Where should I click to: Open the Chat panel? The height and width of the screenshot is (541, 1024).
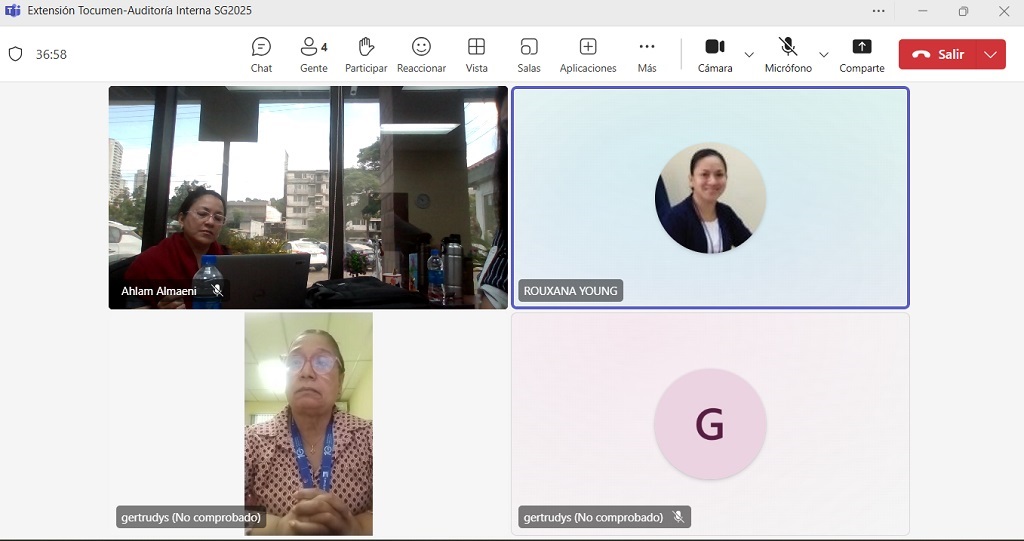pos(261,54)
